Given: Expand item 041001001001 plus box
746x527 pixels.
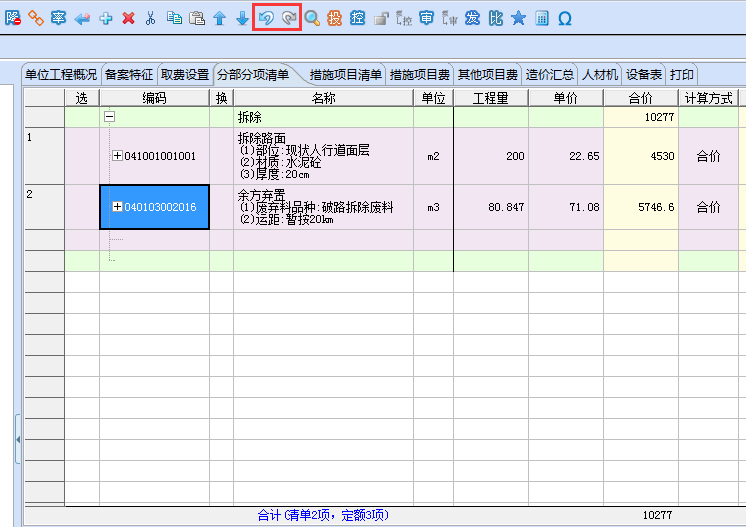Looking at the screenshot, I should [x=118, y=156].
